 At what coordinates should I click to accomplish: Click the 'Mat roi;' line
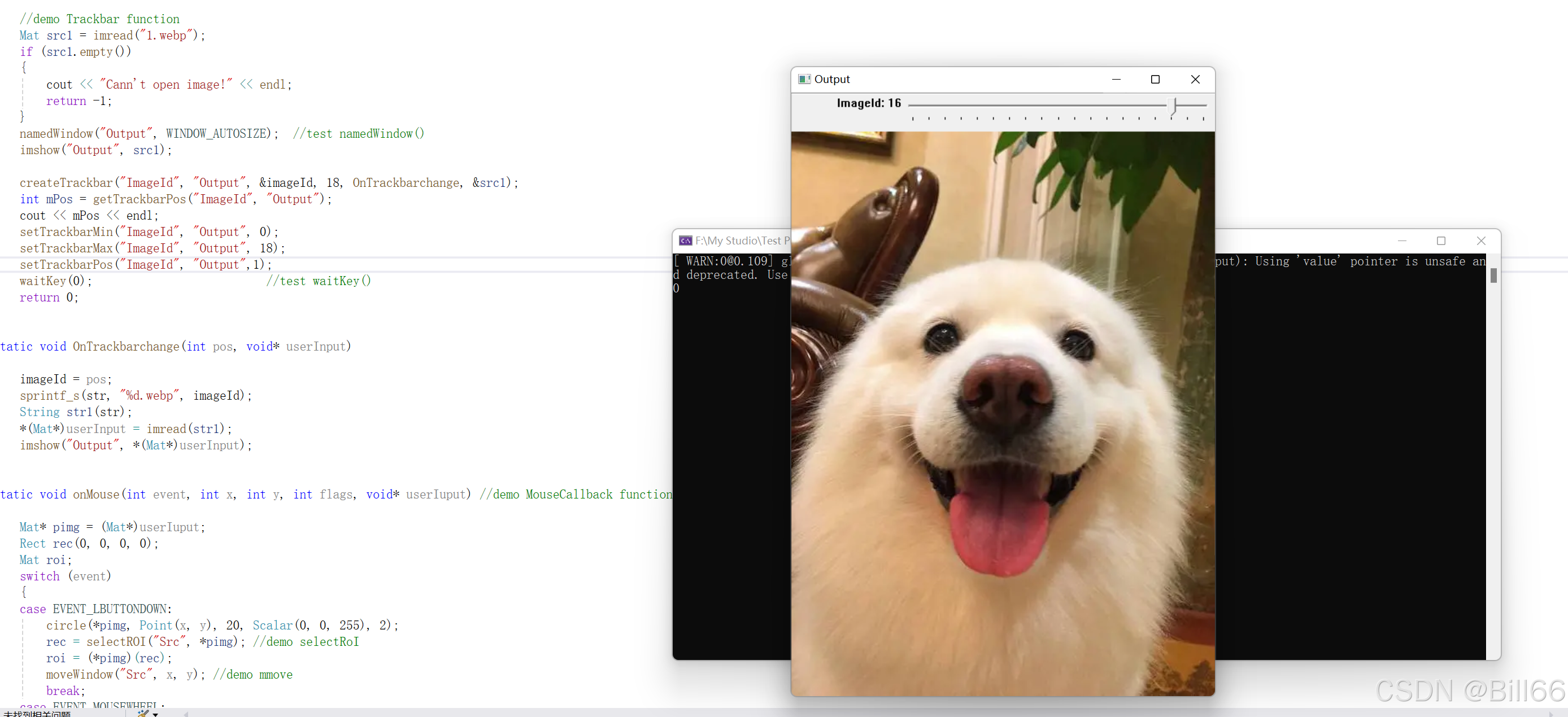point(46,560)
